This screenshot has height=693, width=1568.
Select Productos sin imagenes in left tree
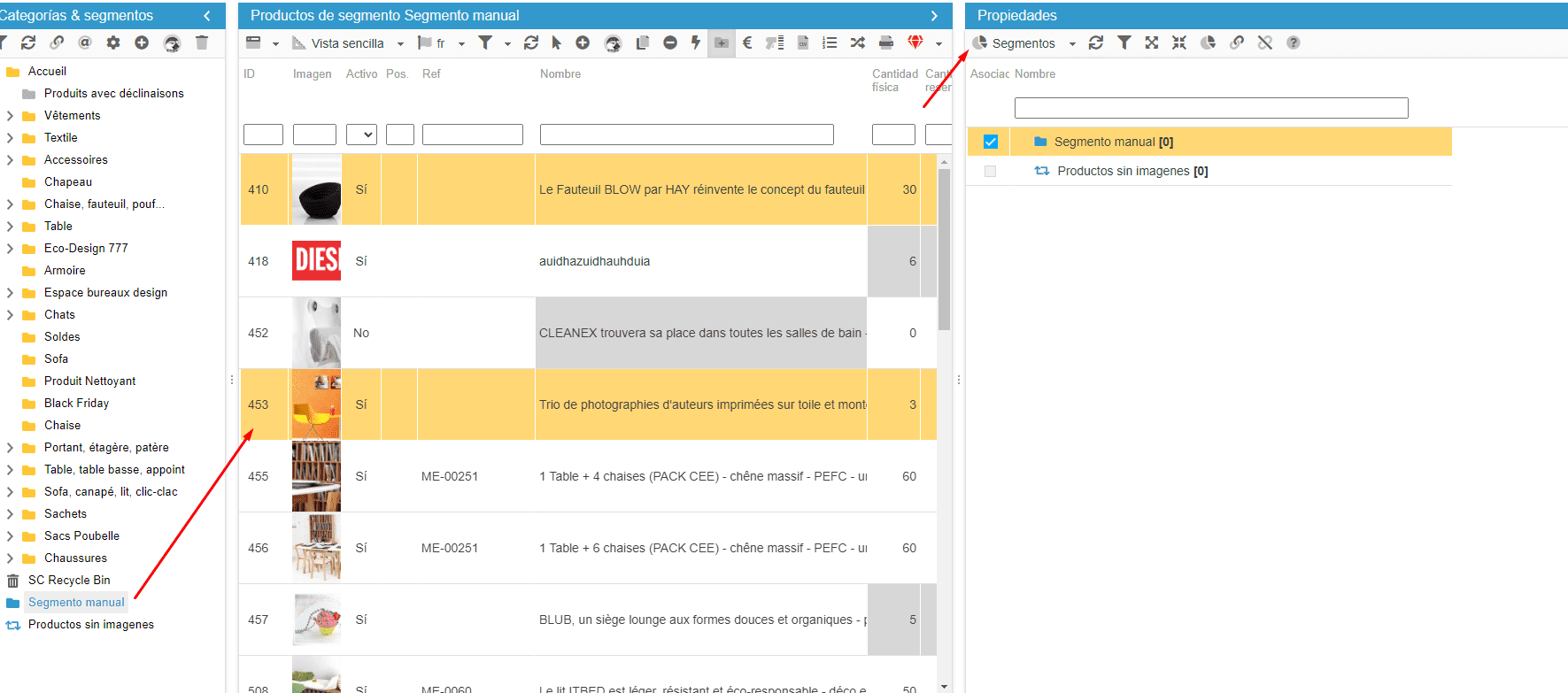[90, 625]
